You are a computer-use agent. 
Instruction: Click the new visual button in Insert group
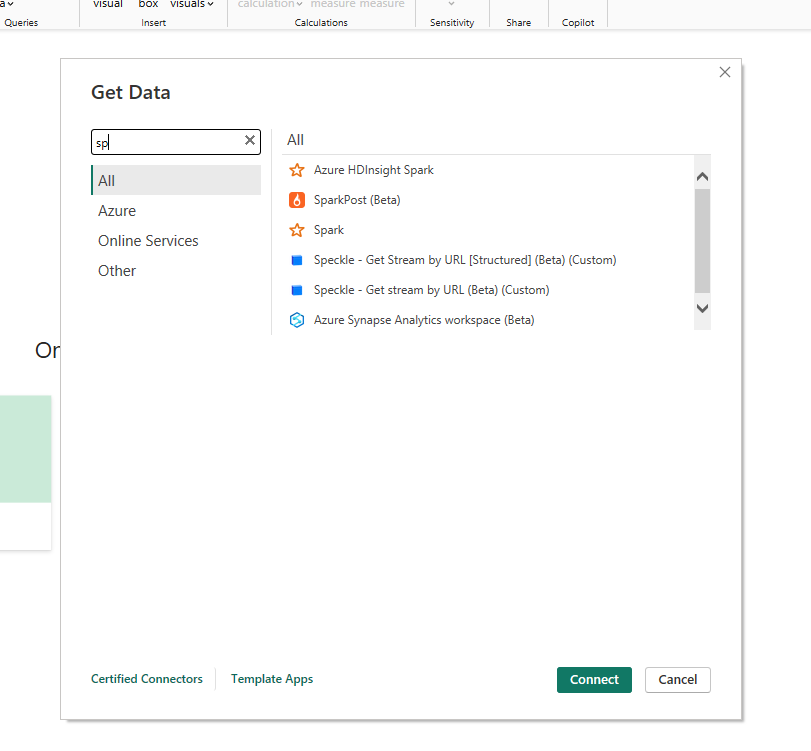[108, 5]
